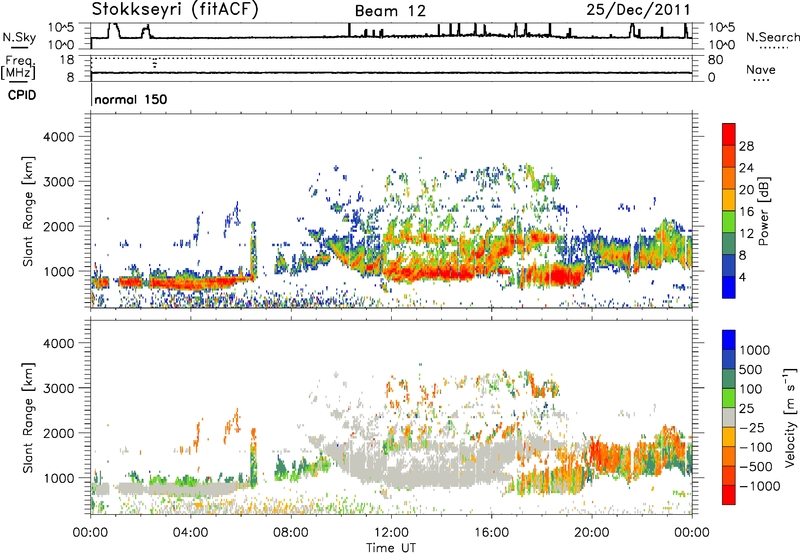This screenshot has width=800, height=554.
Task: Click the Nave legend label
Action: (x=761, y=70)
